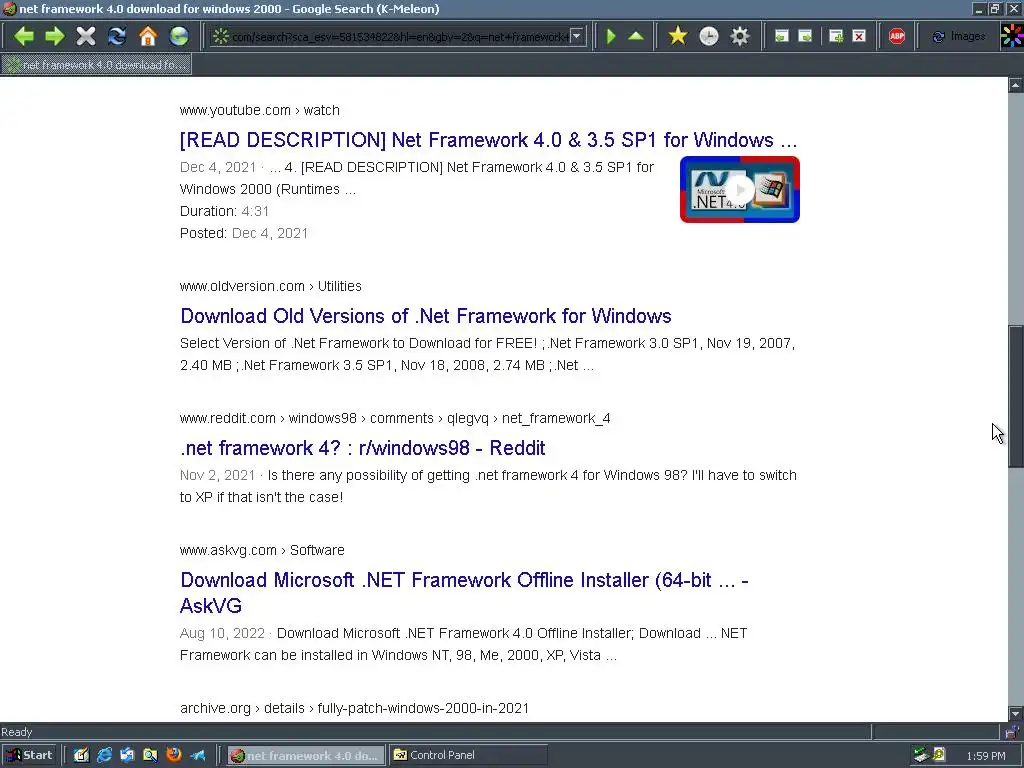Open the home page via the house icon

point(148,36)
